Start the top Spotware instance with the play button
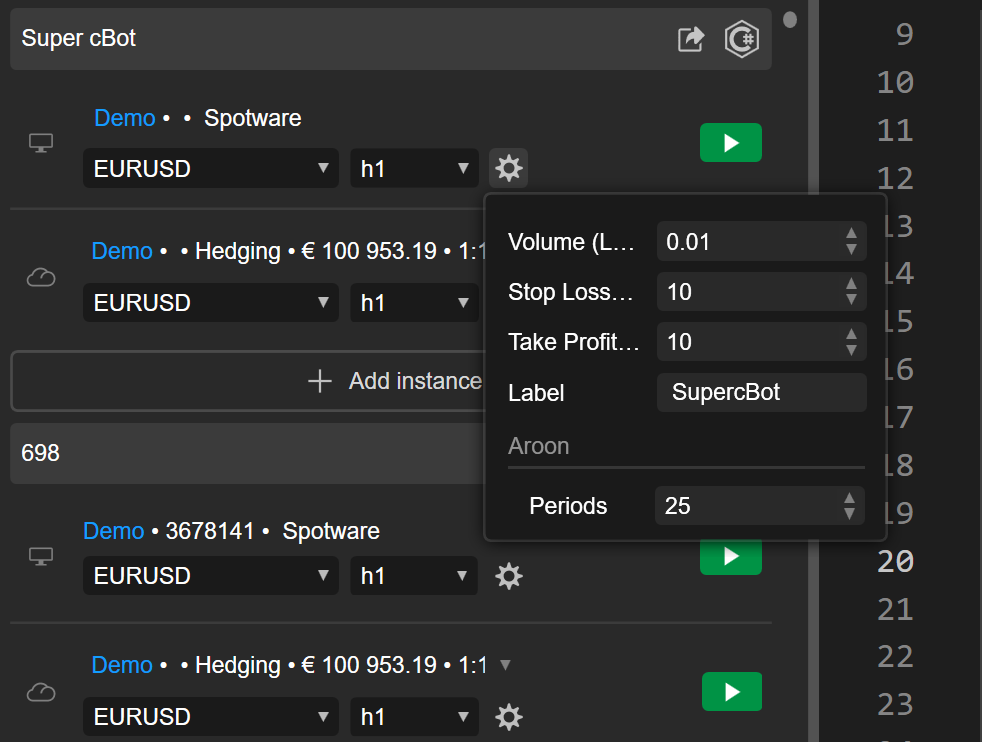The image size is (982, 742). (730, 143)
